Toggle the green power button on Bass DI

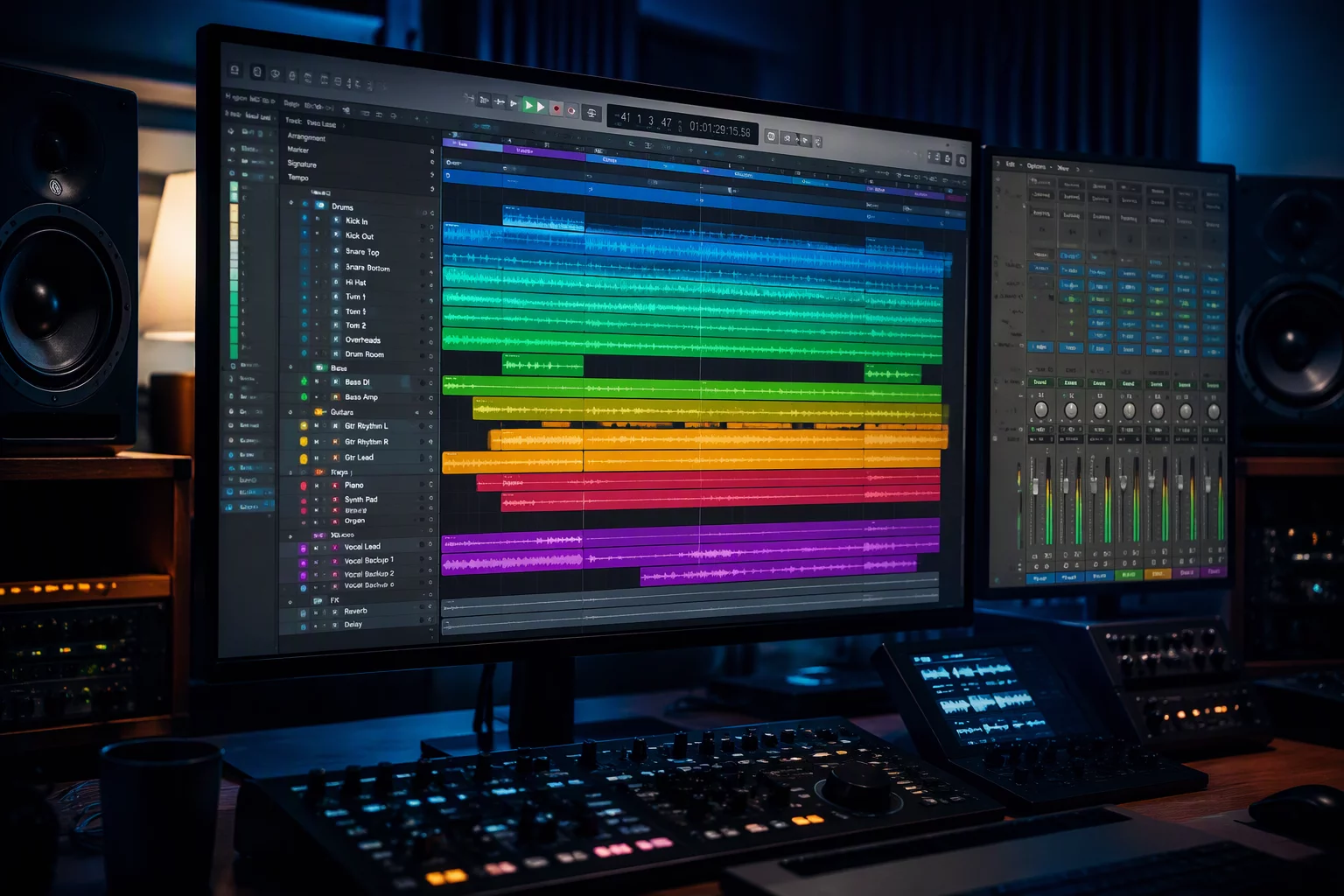tap(304, 381)
